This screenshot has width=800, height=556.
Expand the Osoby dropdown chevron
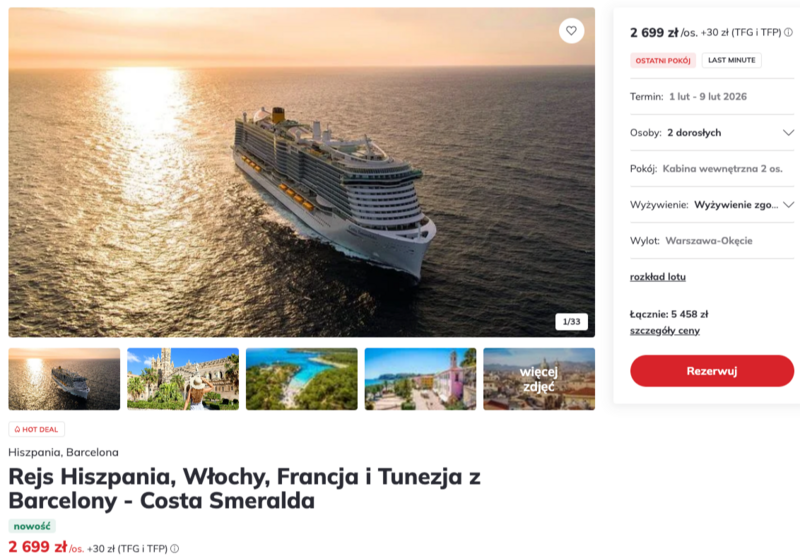tap(788, 132)
